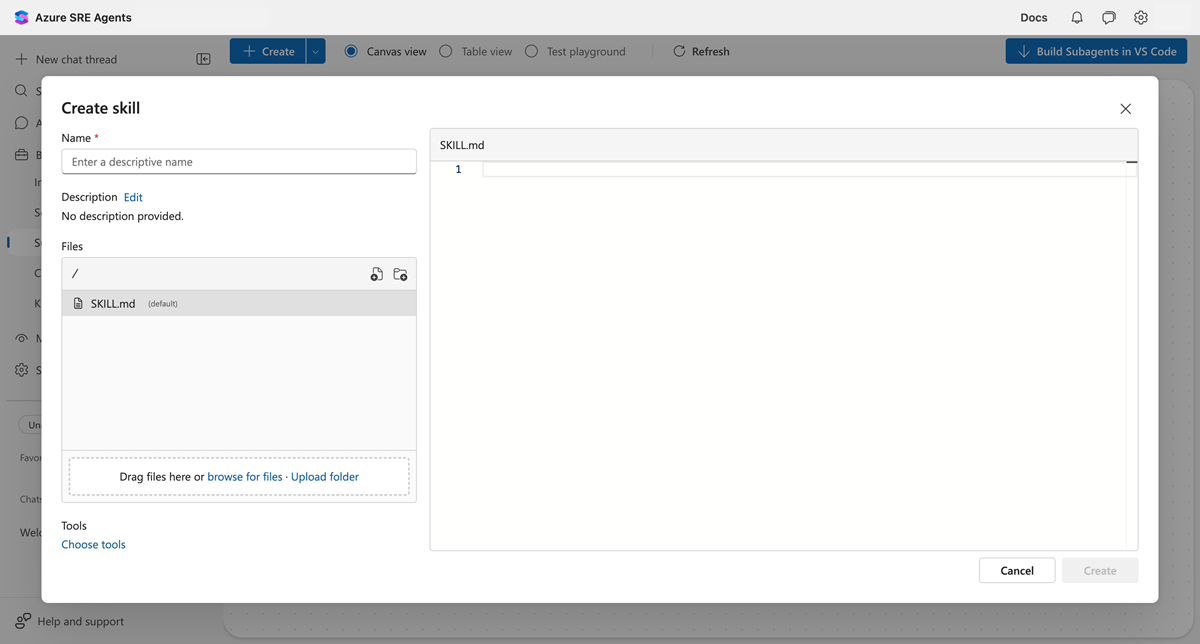Click the SKILL.md editor tab header
The height and width of the screenshot is (644, 1200).
[462, 145]
